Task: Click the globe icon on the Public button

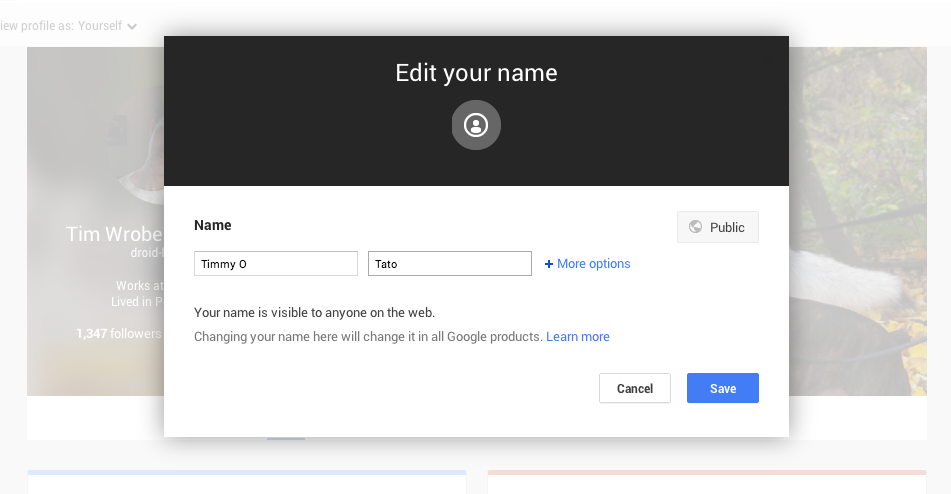Action: click(x=696, y=227)
